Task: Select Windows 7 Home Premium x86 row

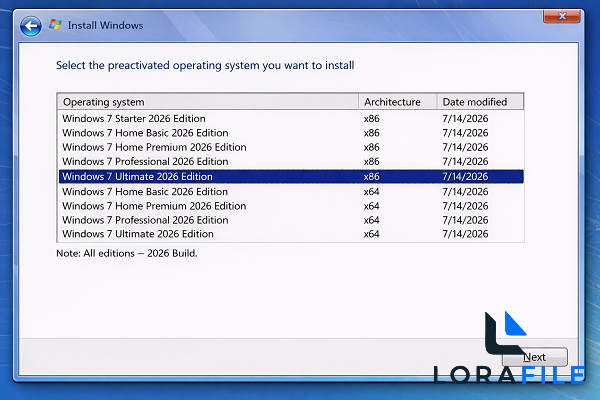Action: pyautogui.click(x=291, y=147)
